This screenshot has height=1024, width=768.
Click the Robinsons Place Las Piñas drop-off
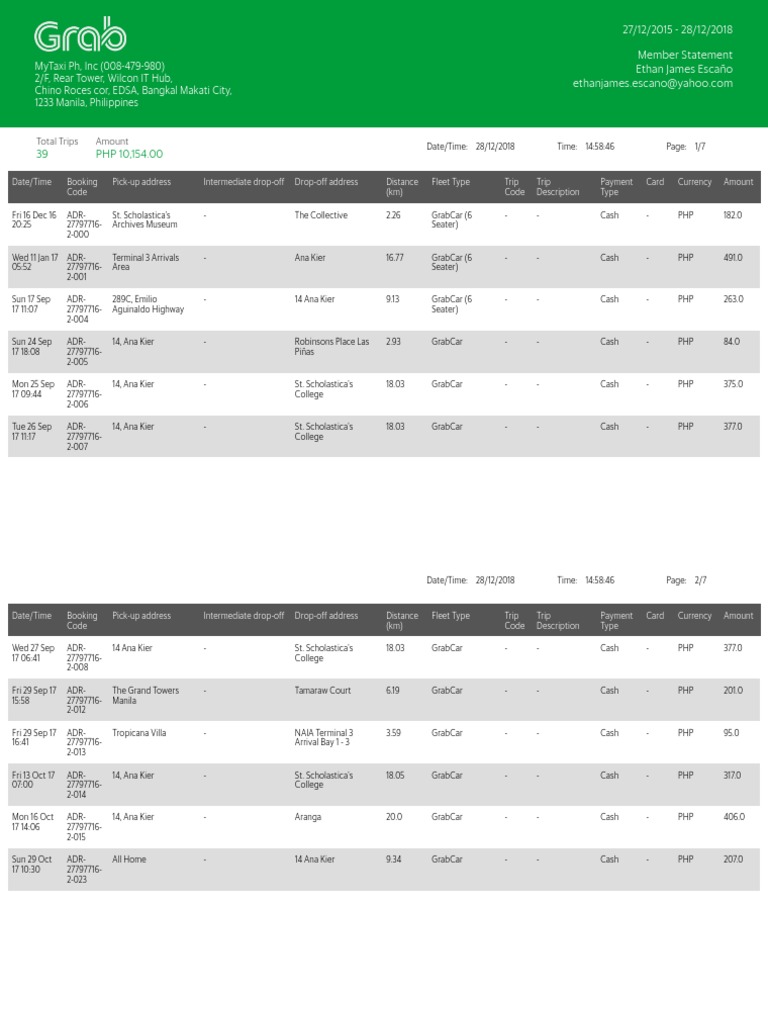click(x=332, y=347)
